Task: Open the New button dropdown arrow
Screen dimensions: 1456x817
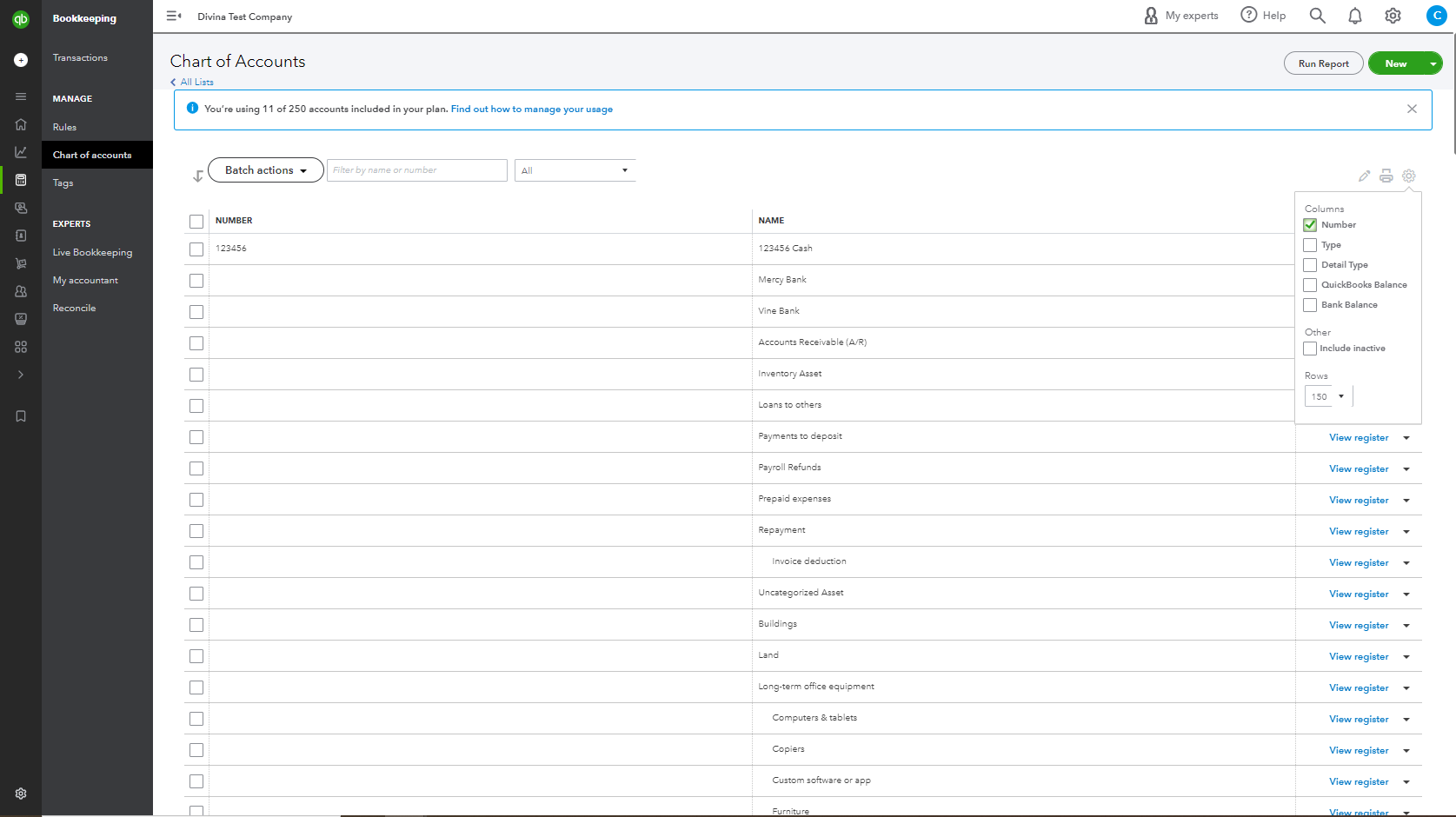Action: click(x=1433, y=63)
